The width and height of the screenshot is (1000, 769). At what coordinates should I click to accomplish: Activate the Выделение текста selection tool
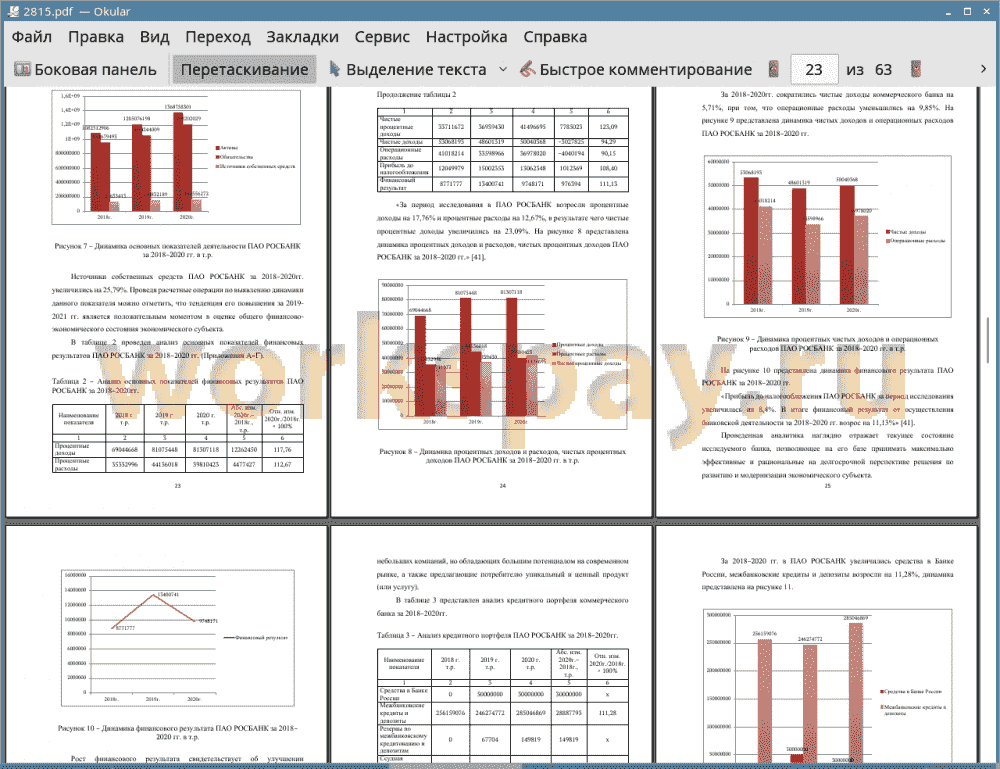click(408, 69)
